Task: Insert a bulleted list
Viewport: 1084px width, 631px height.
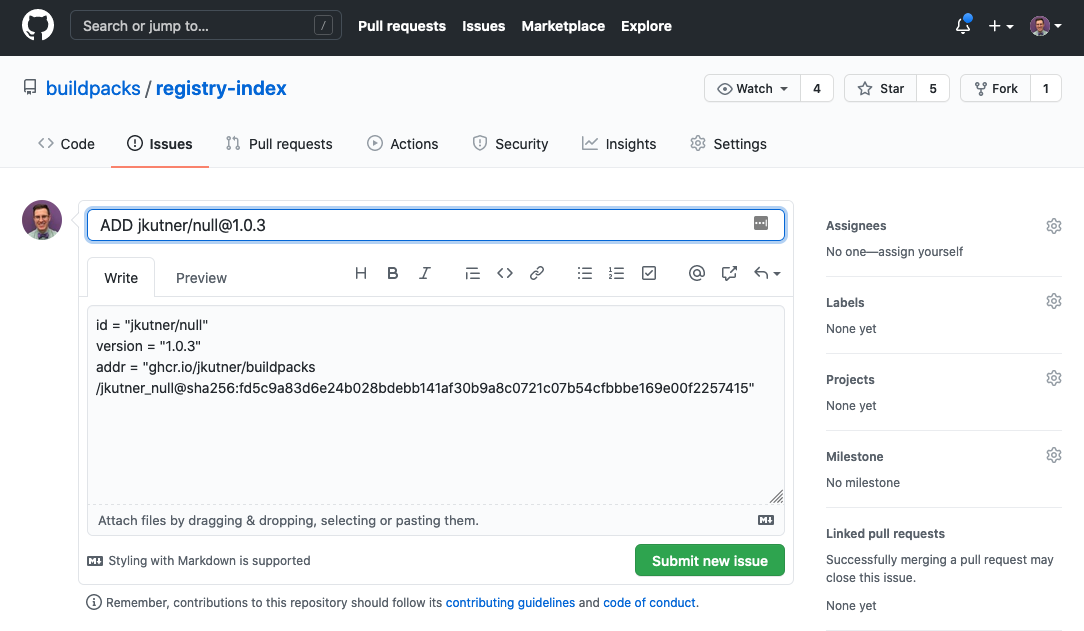Action: pos(585,273)
